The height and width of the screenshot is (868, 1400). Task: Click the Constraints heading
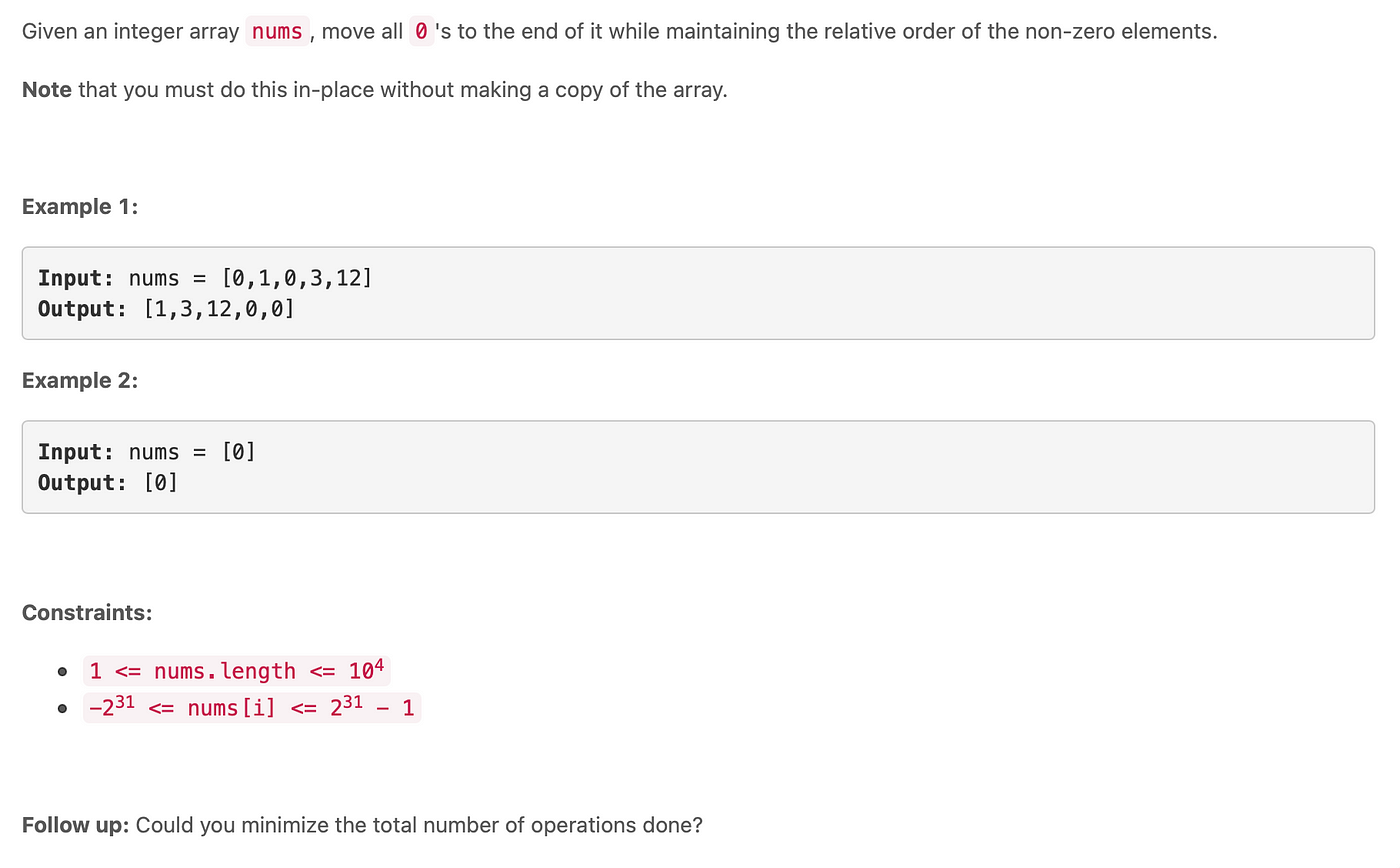[87, 613]
